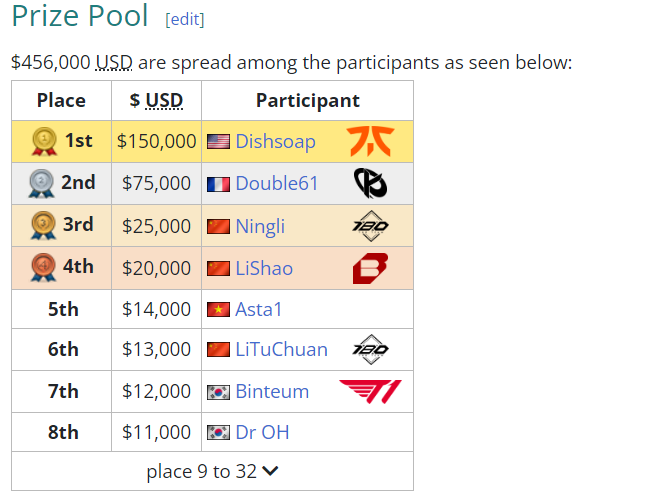Click the silver 2nd place medal icon
This screenshot has width=671, height=492.
pyautogui.click(x=42, y=183)
